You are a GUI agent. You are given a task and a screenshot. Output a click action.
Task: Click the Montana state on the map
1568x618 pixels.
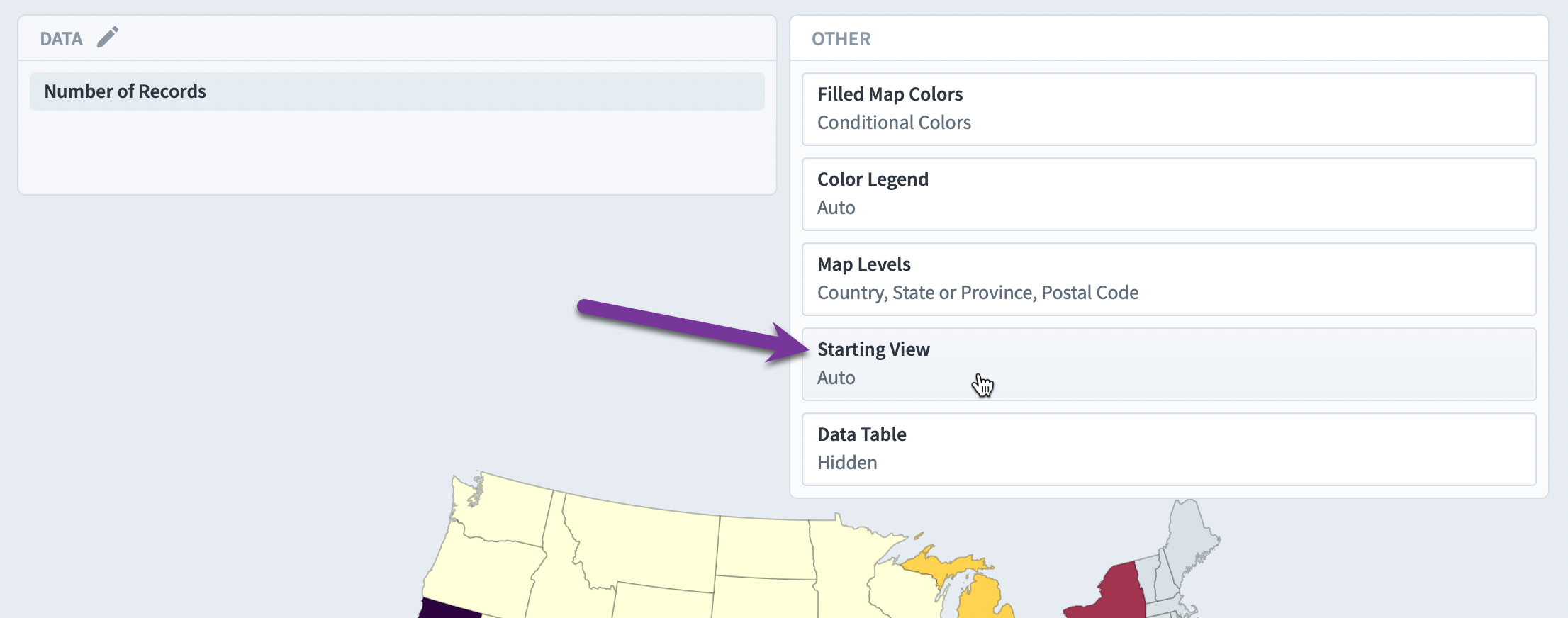[642, 542]
